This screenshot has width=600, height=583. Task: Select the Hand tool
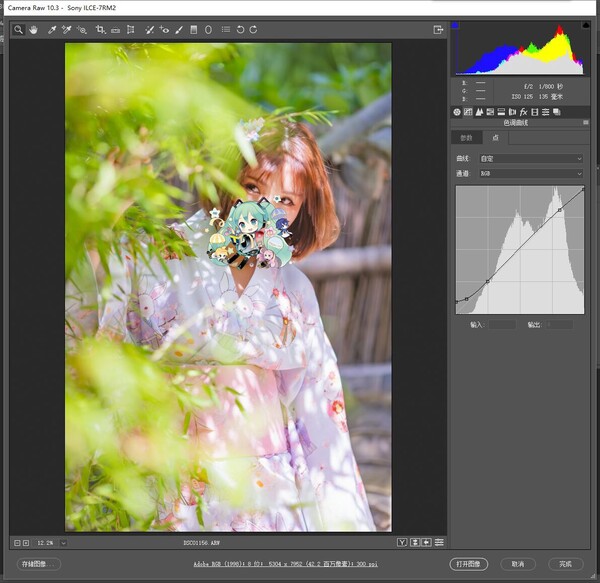[33, 30]
